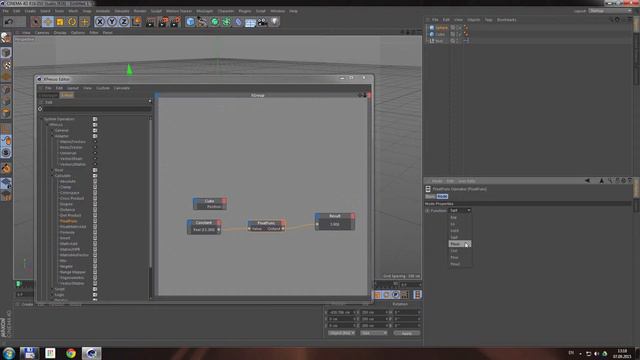
Task: Select the Live Selection arrow tool
Action: (36, 21)
